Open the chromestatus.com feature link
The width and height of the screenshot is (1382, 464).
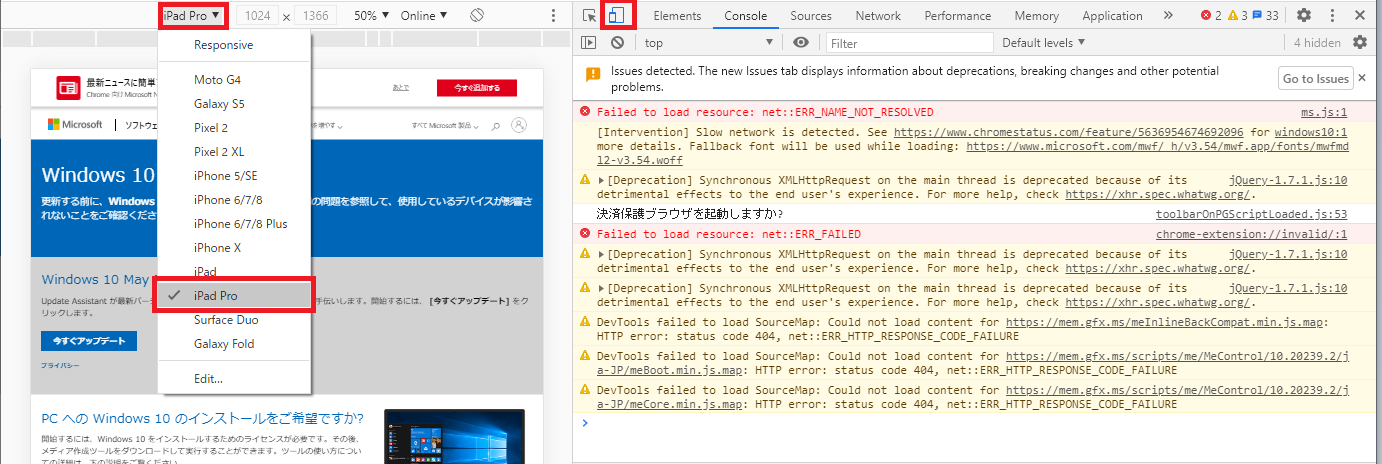click(1069, 132)
